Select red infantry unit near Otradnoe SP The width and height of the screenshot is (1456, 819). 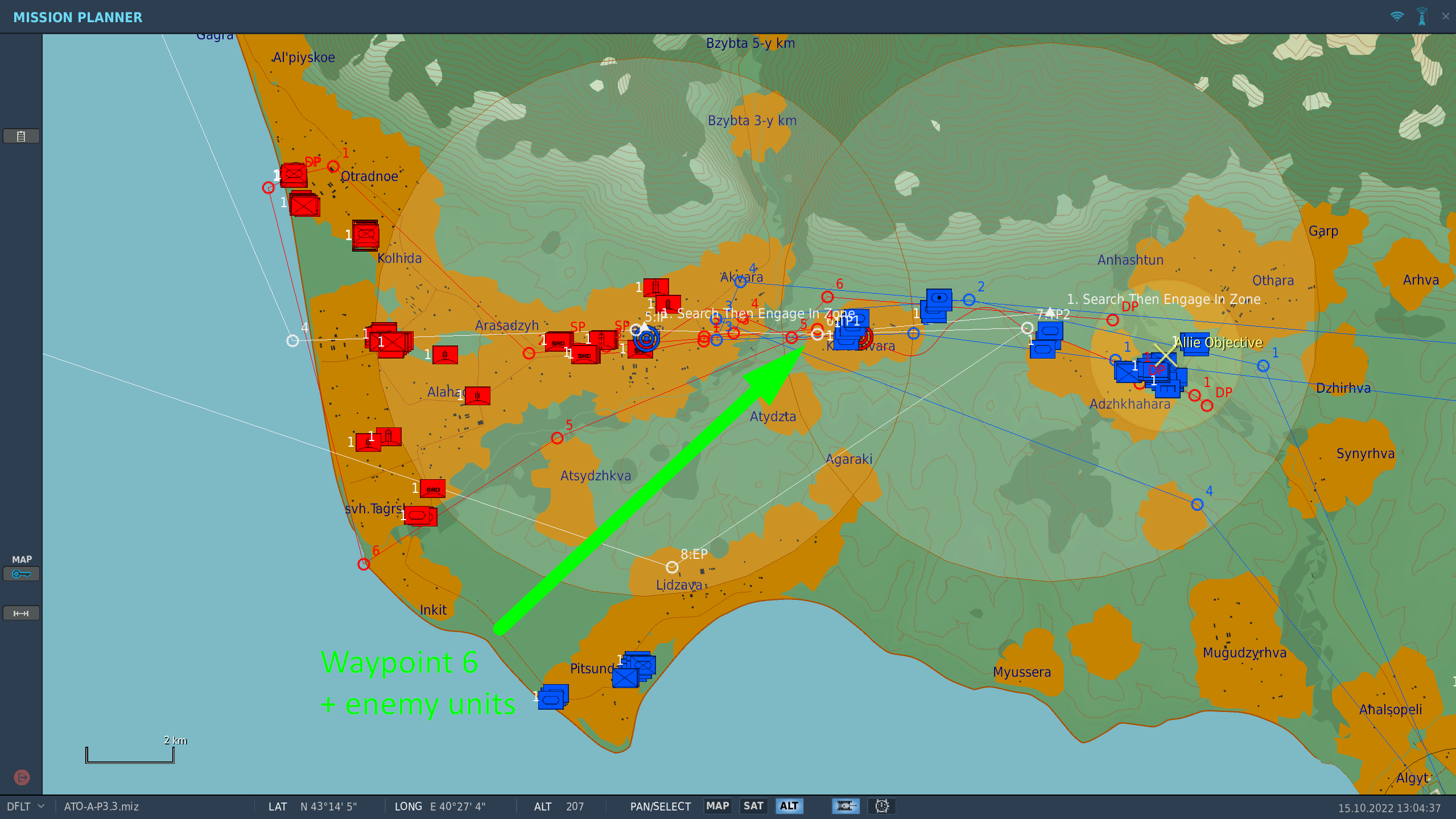click(294, 175)
